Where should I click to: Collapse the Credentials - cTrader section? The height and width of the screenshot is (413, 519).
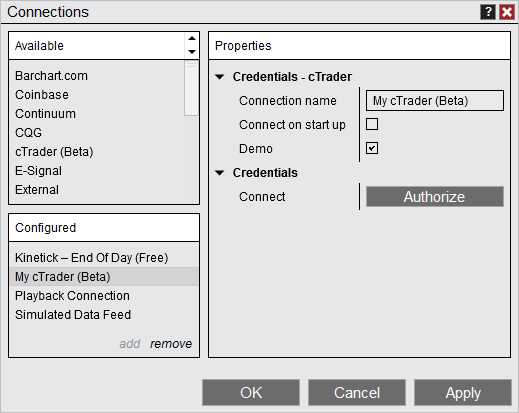219,77
